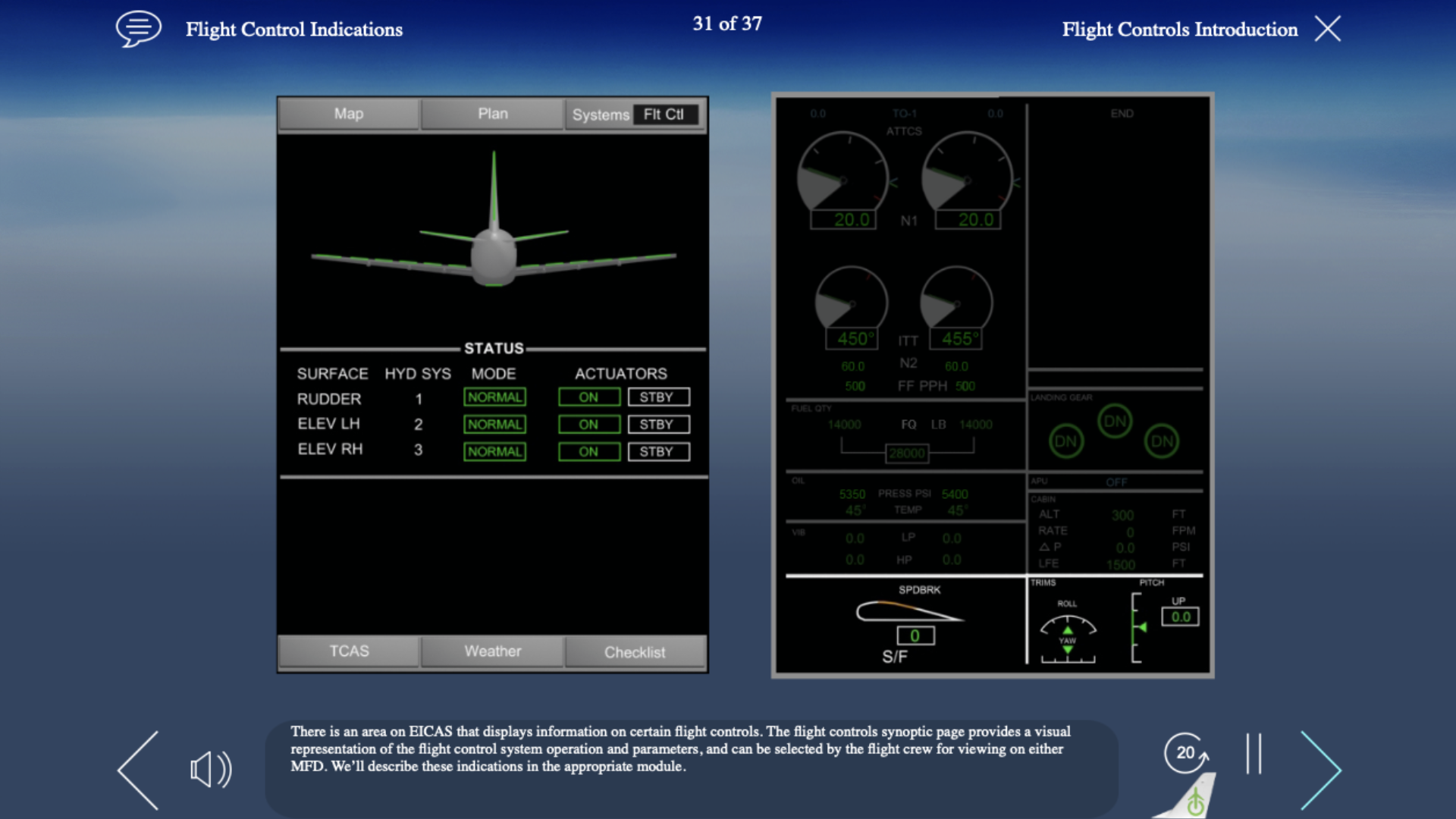This screenshot has width=1456, height=819.
Task: Click the pitch trim scale pointer
Action: (x=1142, y=627)
